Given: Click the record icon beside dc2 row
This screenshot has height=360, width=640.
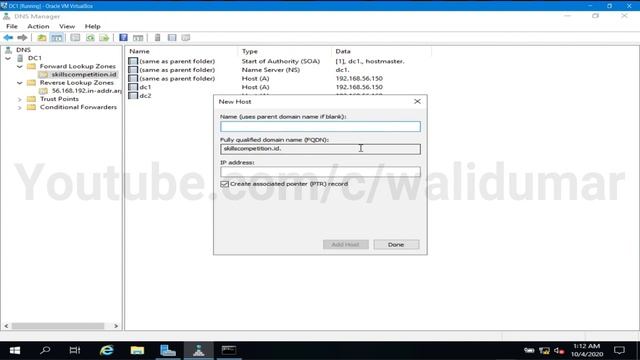Looking at the screenshot, I should 133,96.
